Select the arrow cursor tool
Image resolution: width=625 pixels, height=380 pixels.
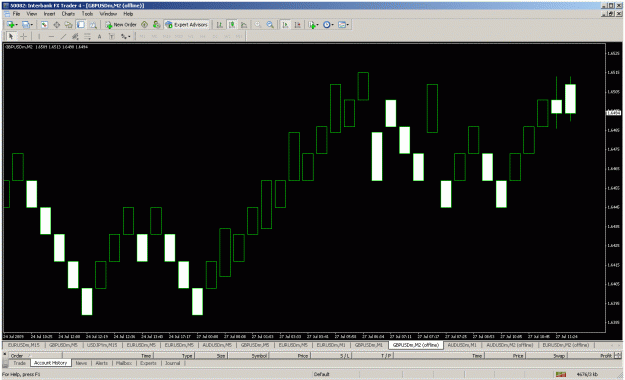click(11, 37)
